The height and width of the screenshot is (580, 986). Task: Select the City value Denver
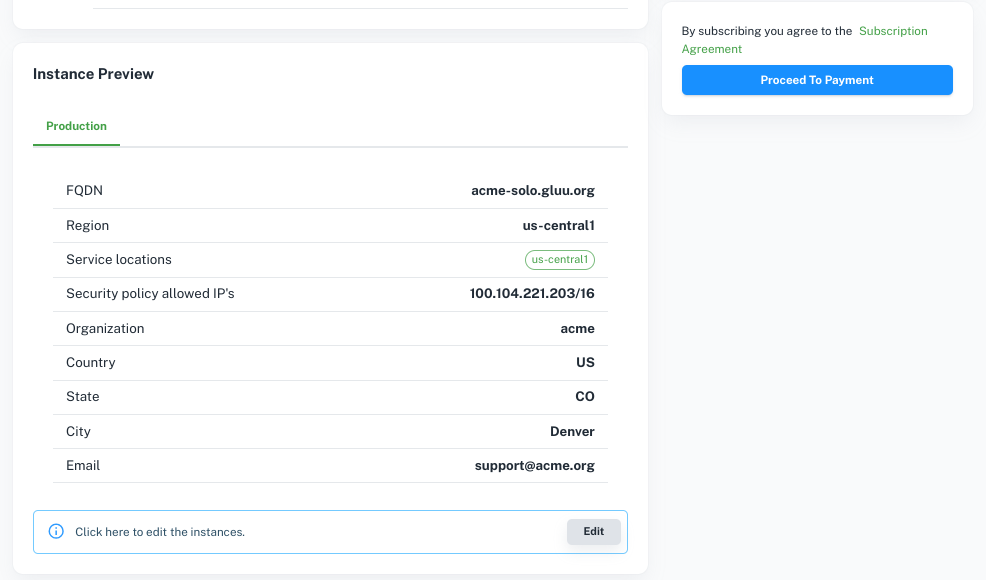click(x=572, y=432)
